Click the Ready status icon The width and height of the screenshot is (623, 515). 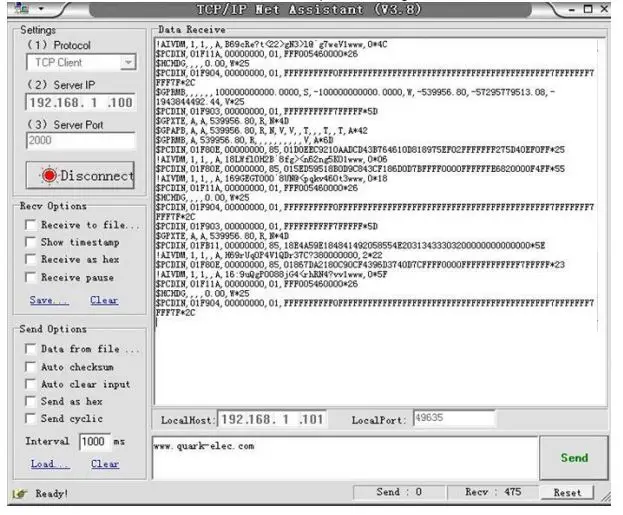pos(19,494)
